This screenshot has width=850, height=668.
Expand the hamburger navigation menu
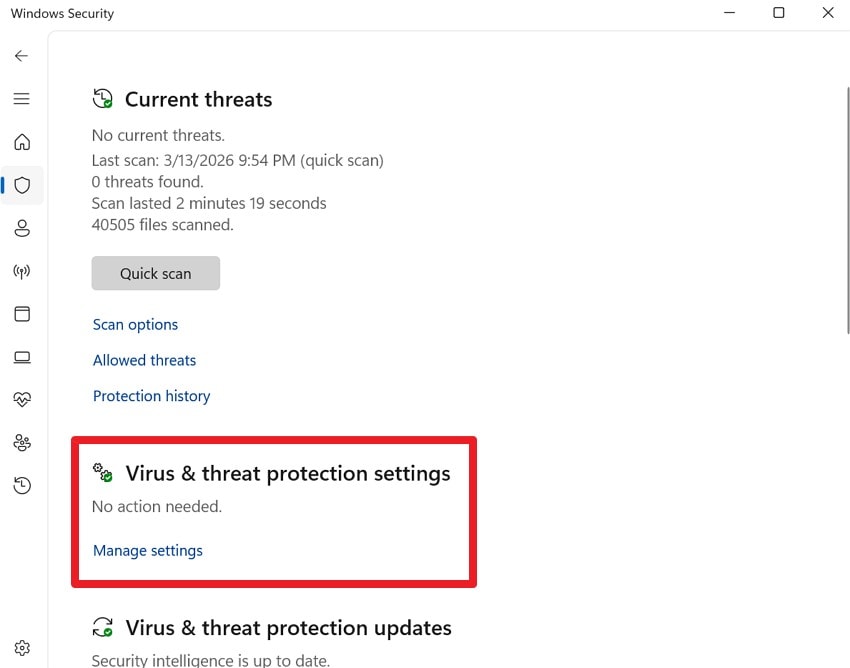[x=22, y=99]
